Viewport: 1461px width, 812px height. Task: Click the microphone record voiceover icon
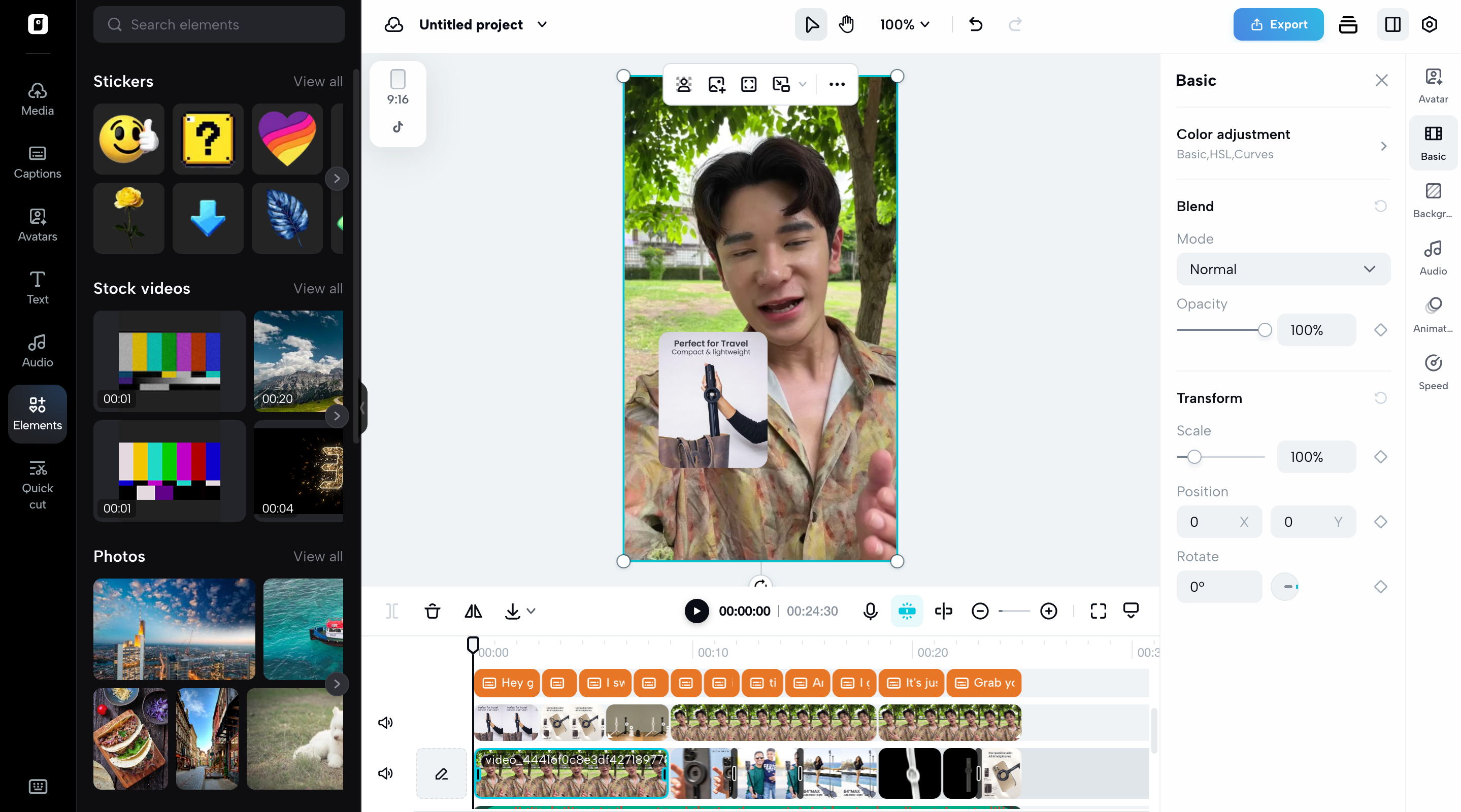870,611
